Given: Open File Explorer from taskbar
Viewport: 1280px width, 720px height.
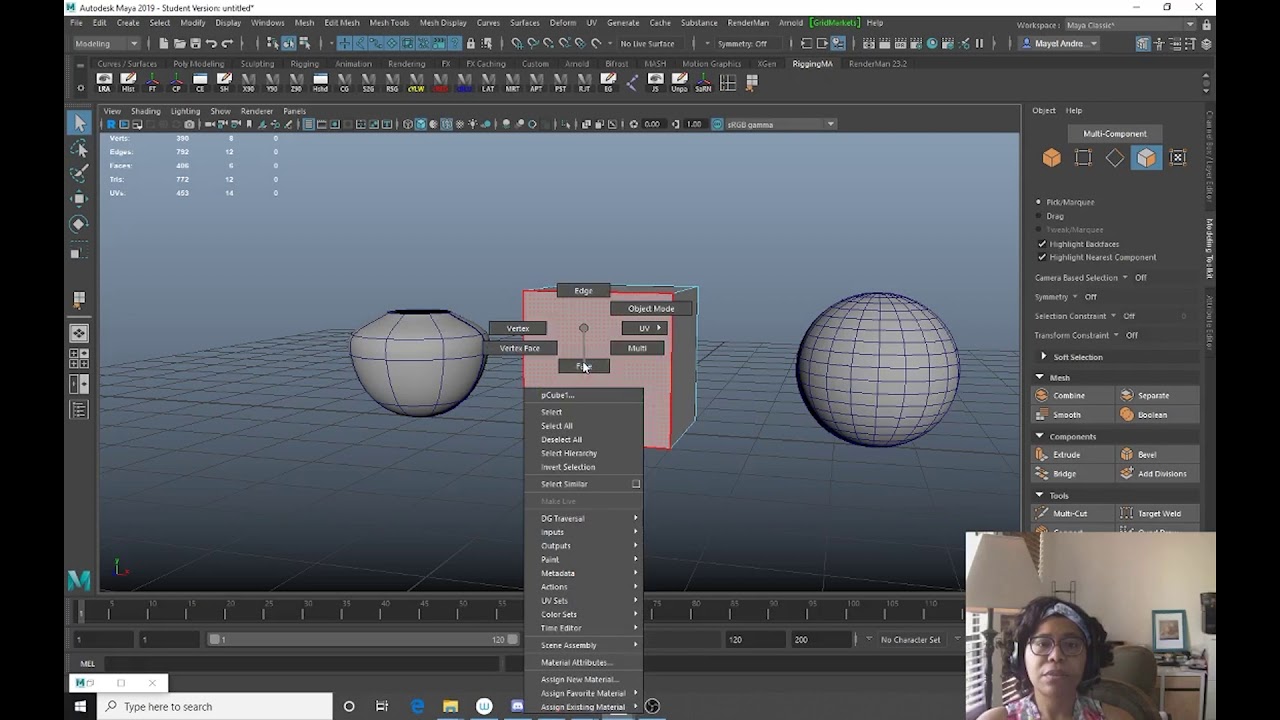Looking at the screenshot, I should (450, 706).
